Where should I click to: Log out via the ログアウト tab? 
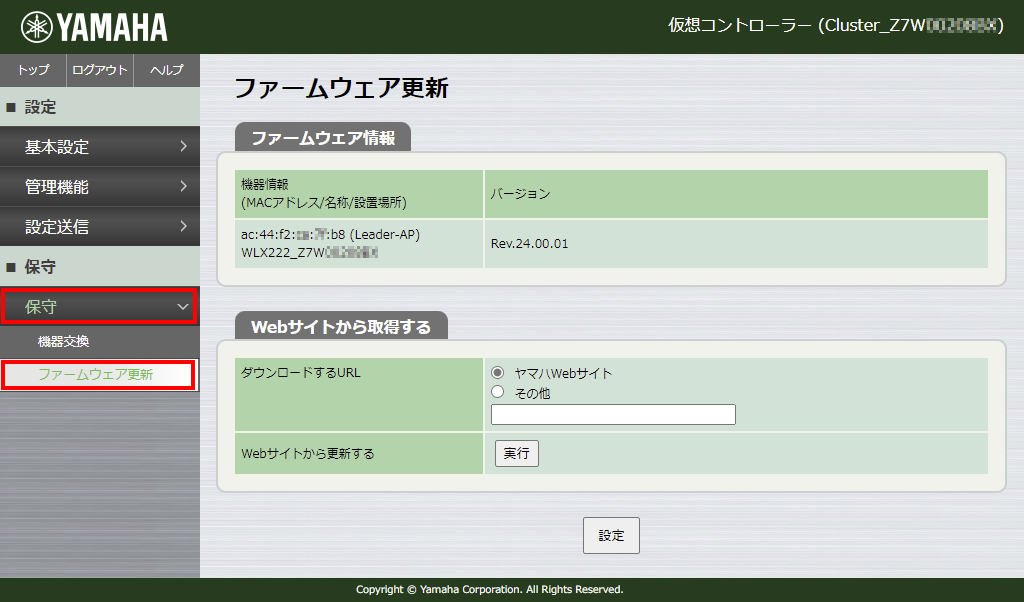click(x=100, y=70)
